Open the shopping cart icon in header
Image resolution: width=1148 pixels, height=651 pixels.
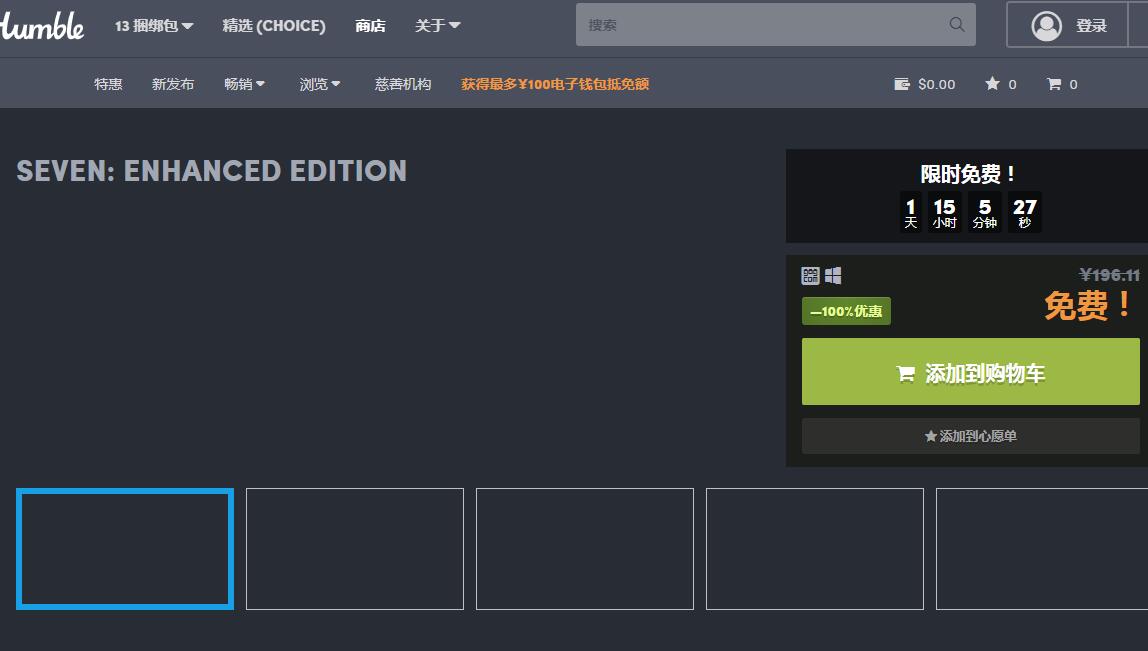[x=1054, y=84]
